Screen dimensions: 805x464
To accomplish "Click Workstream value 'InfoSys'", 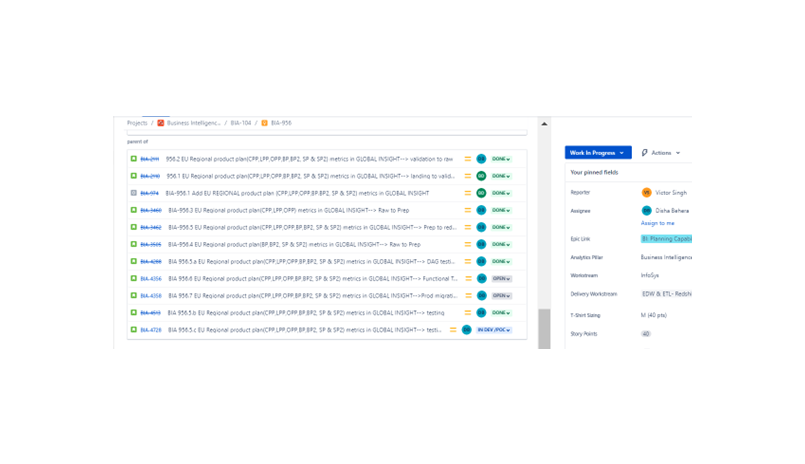I will point(649,276).
